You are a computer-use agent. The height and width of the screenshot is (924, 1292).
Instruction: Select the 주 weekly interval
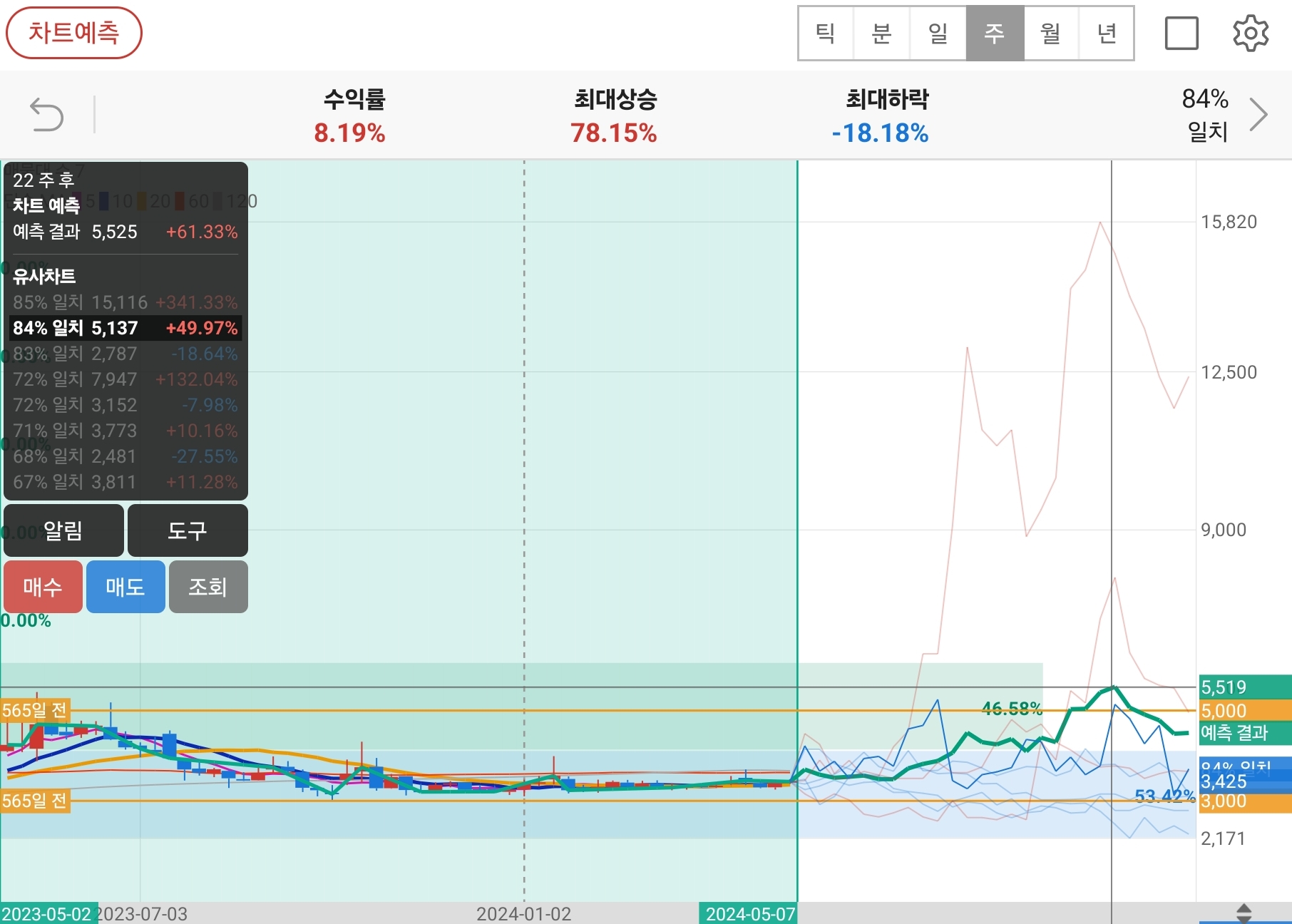(995, 34)
